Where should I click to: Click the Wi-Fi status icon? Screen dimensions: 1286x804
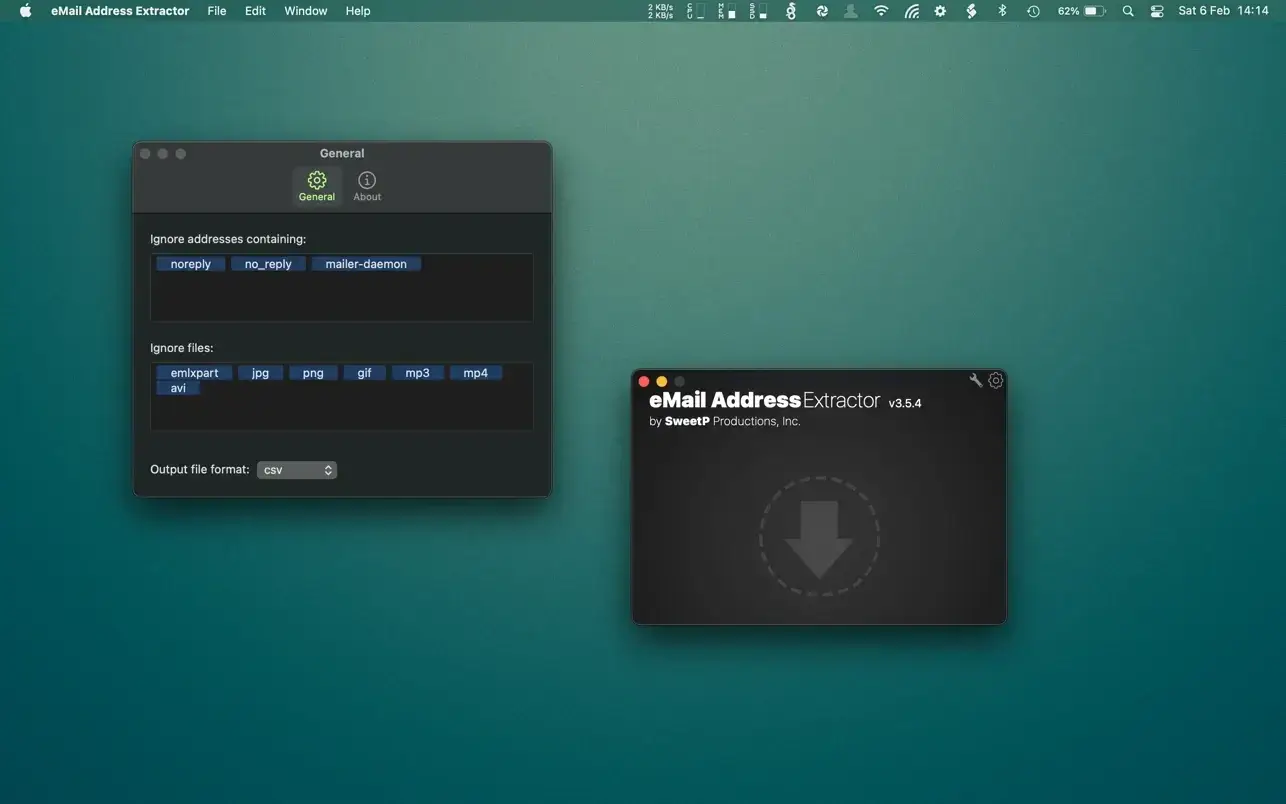click(881, 11)
